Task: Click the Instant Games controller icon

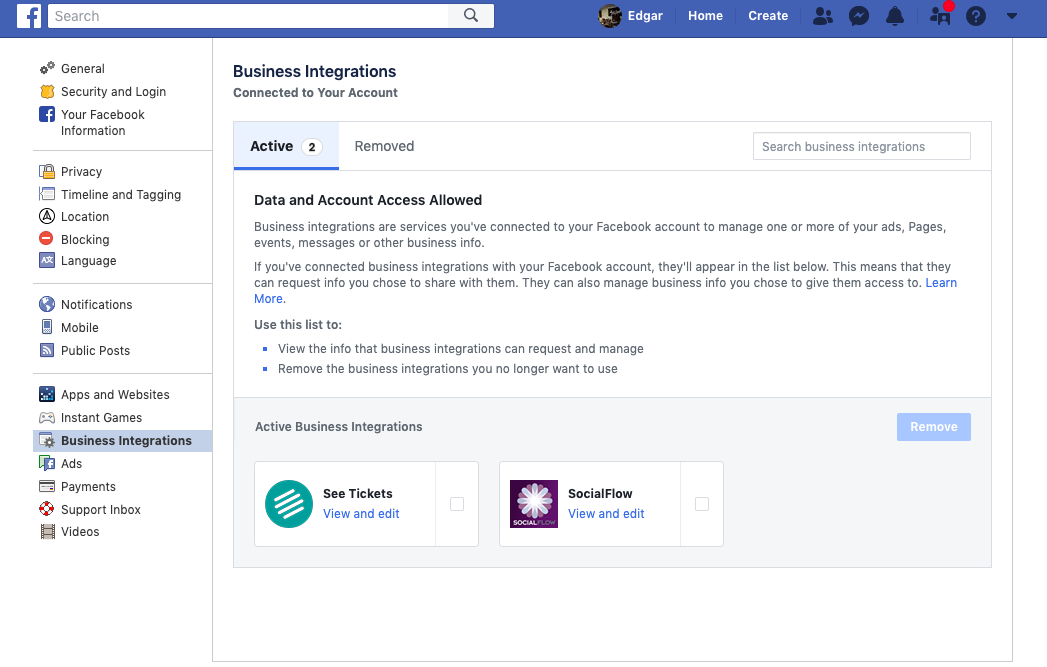Action: pyautogui.click(x=47, y=417)
